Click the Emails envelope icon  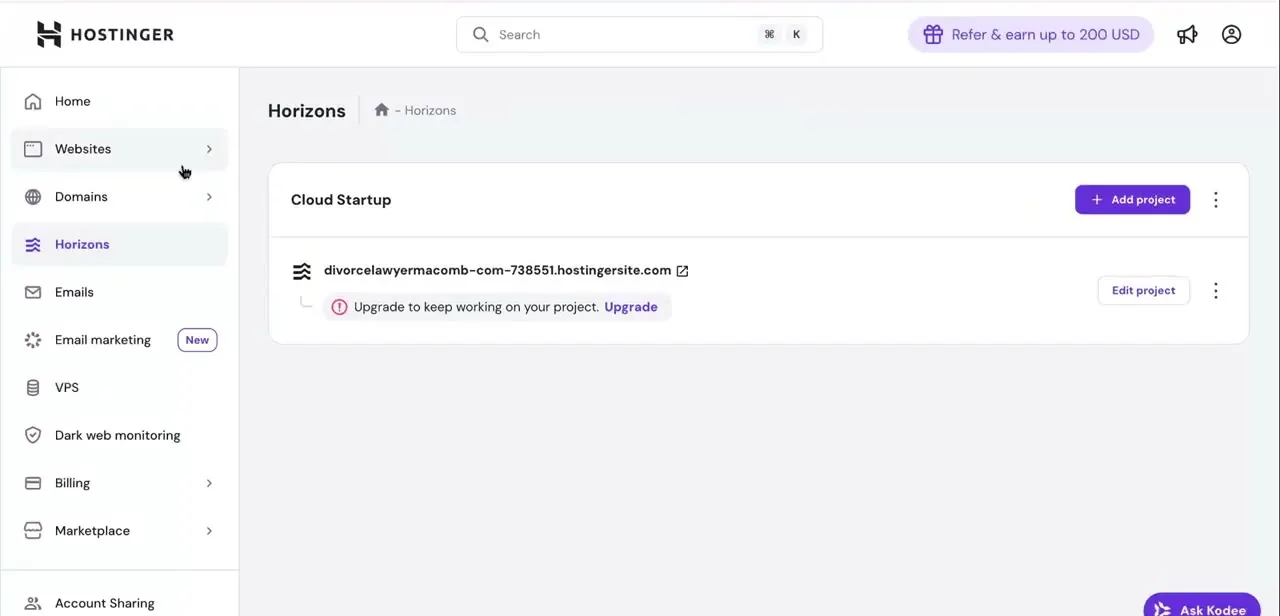pyautogui.click(x=33, y=292)
